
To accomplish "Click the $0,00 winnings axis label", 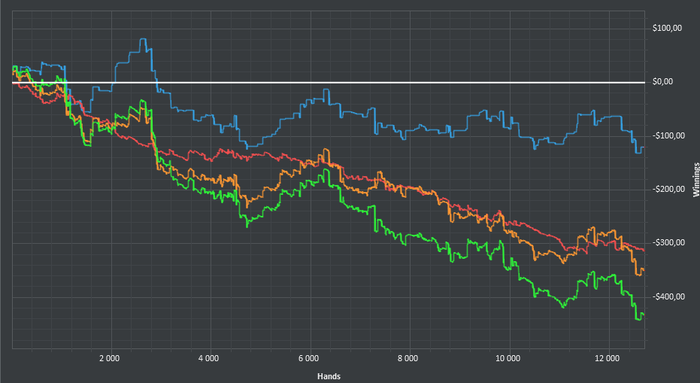I will tap(662, 82).
